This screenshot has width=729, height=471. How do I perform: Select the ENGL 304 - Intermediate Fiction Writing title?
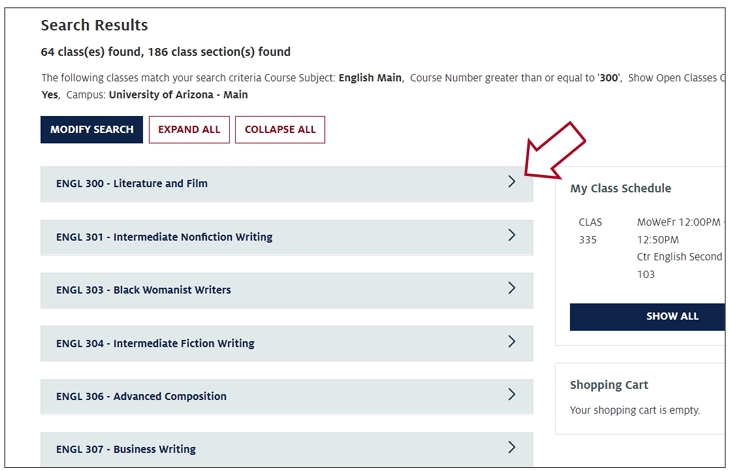coord(155,344)
